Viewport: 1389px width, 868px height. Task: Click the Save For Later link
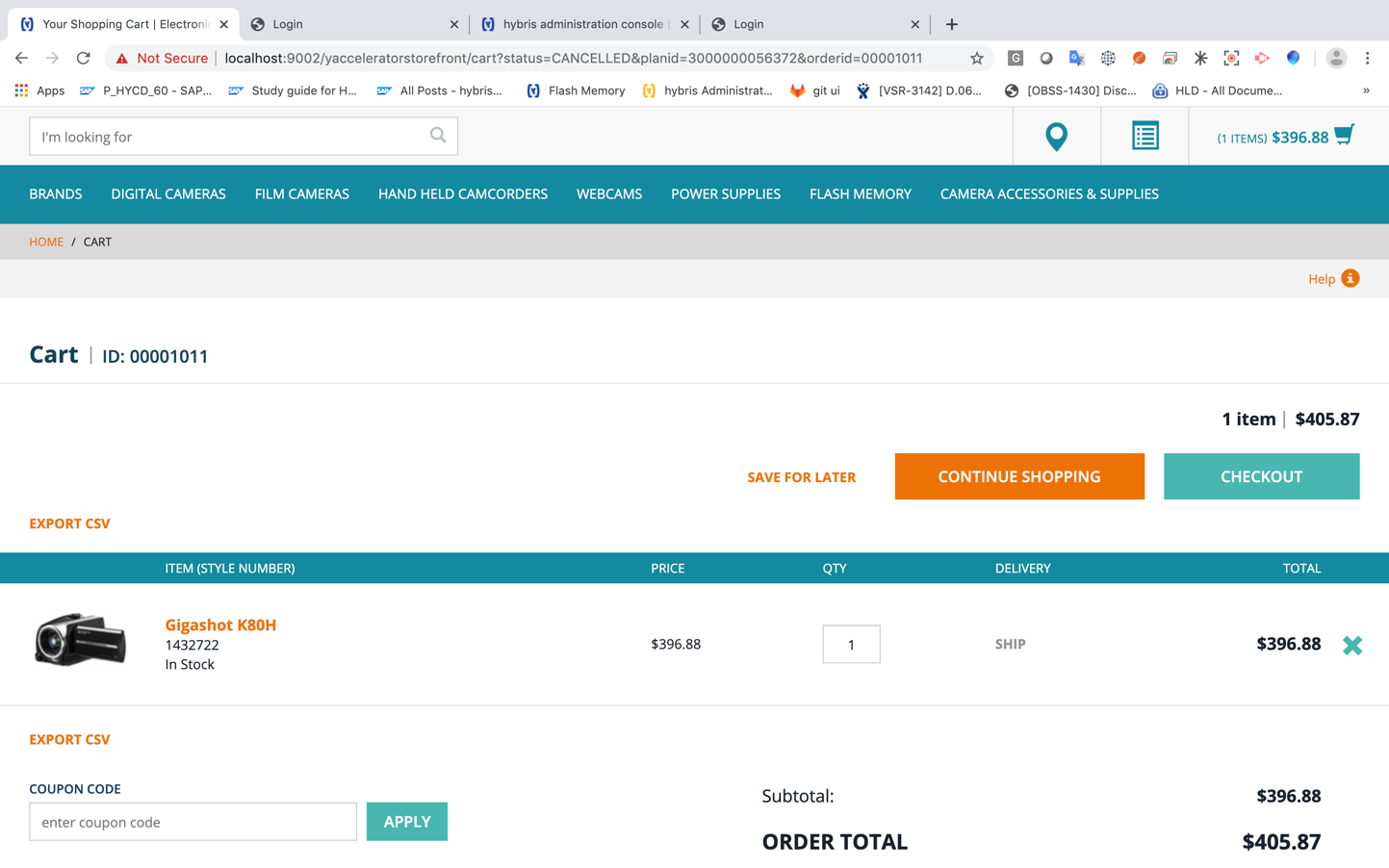point(801,477)
